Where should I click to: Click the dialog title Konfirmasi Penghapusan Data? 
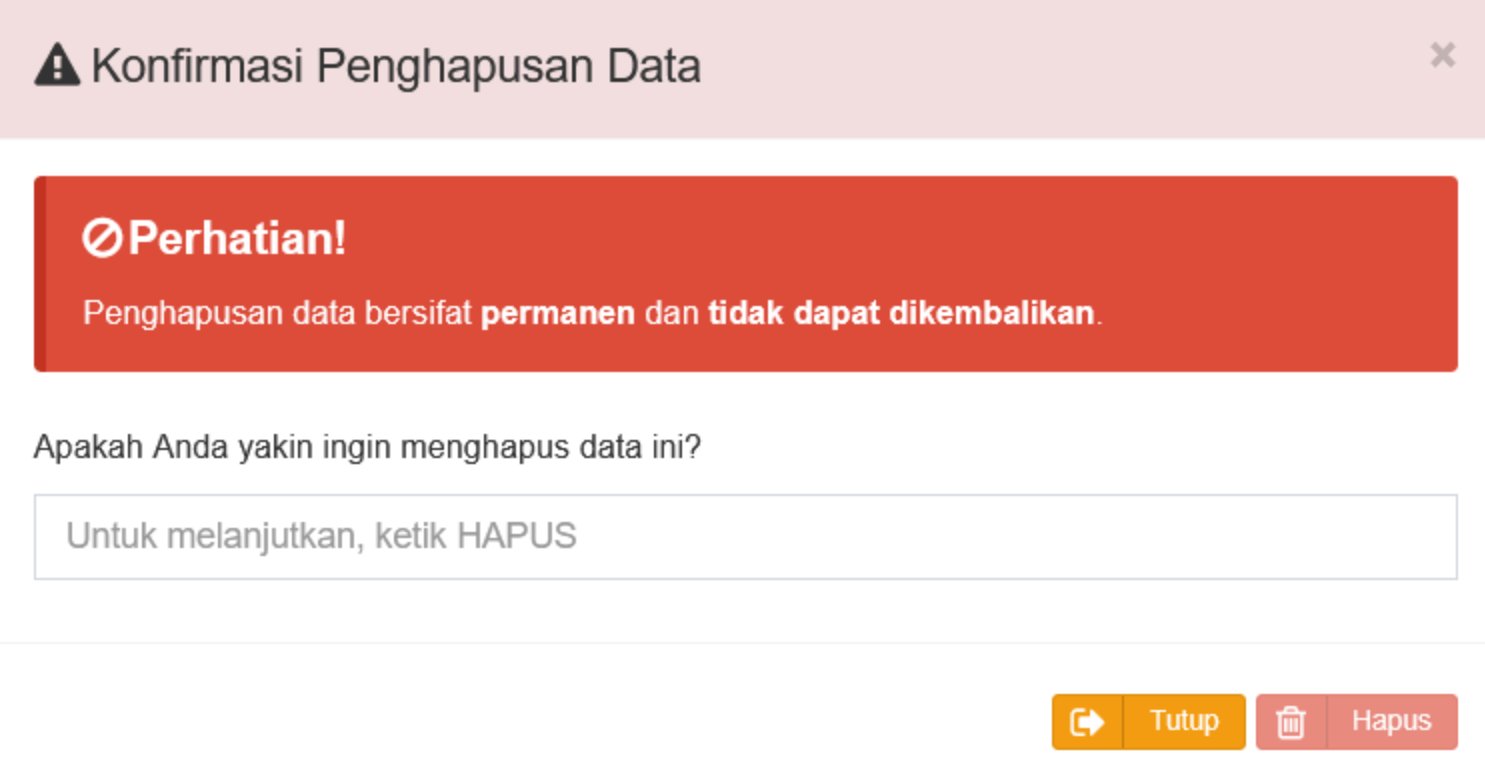[x=397, y=64]
